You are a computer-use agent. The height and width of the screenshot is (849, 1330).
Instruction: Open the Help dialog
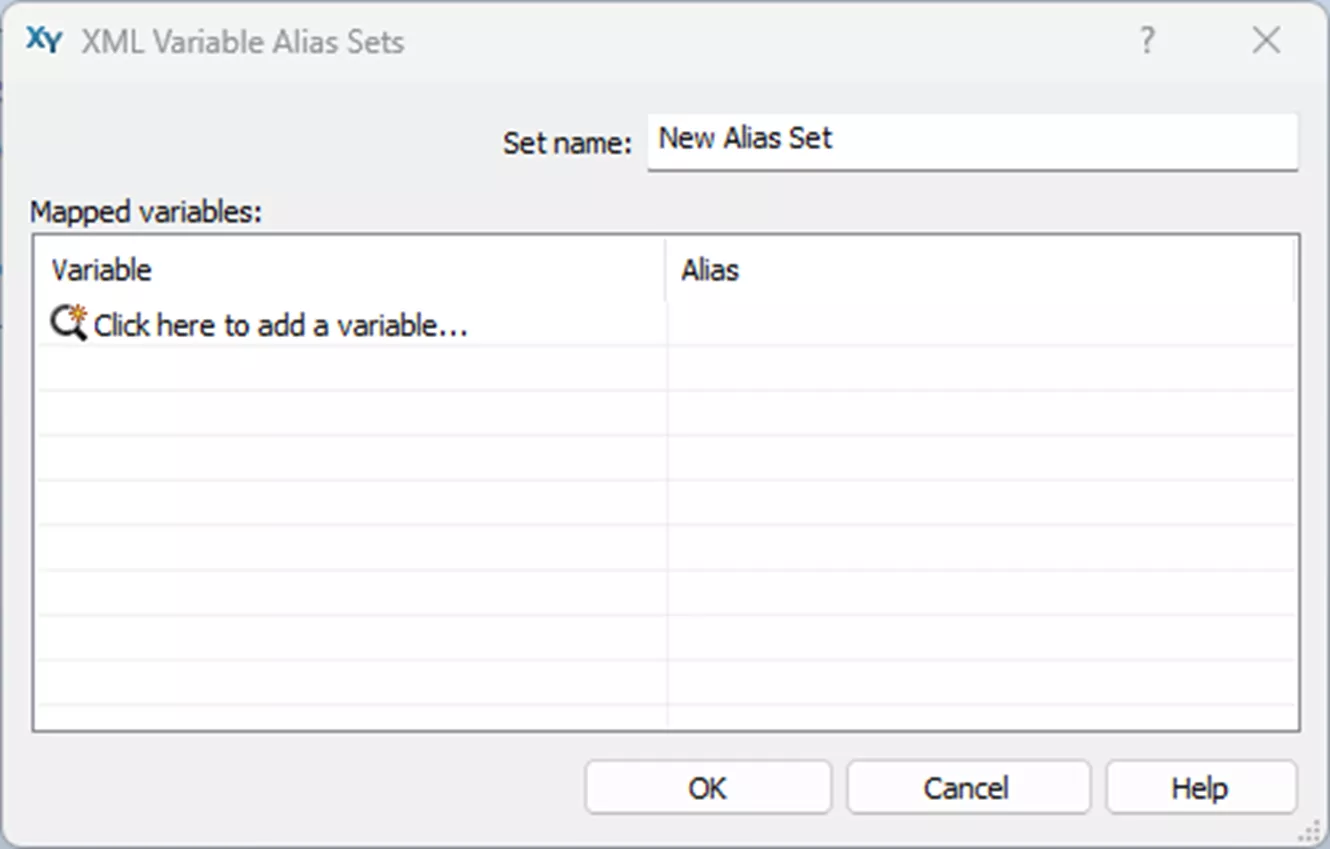click(x=1200, y=787)
